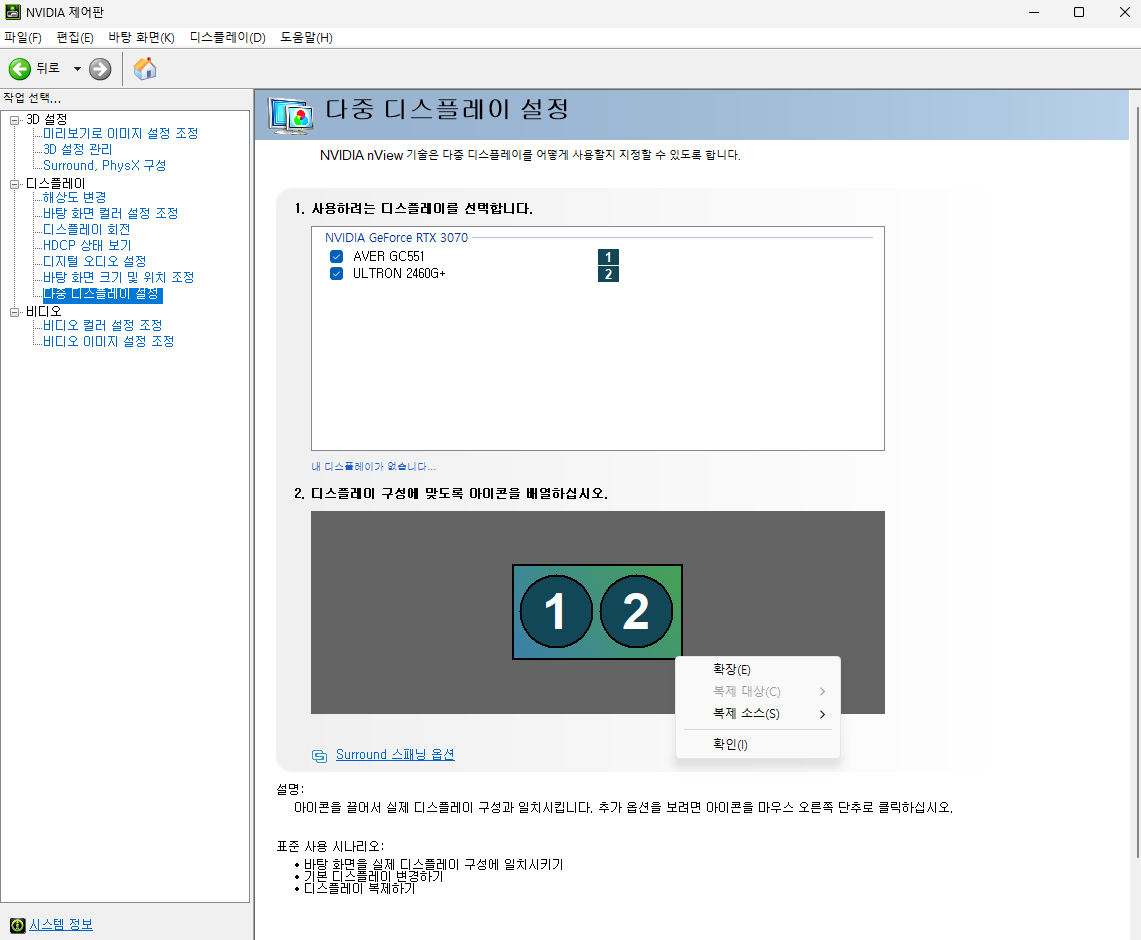Screen dimensions: 1141x940
Task: Select display icon 1 in arrangement
Action: [556, 611]
